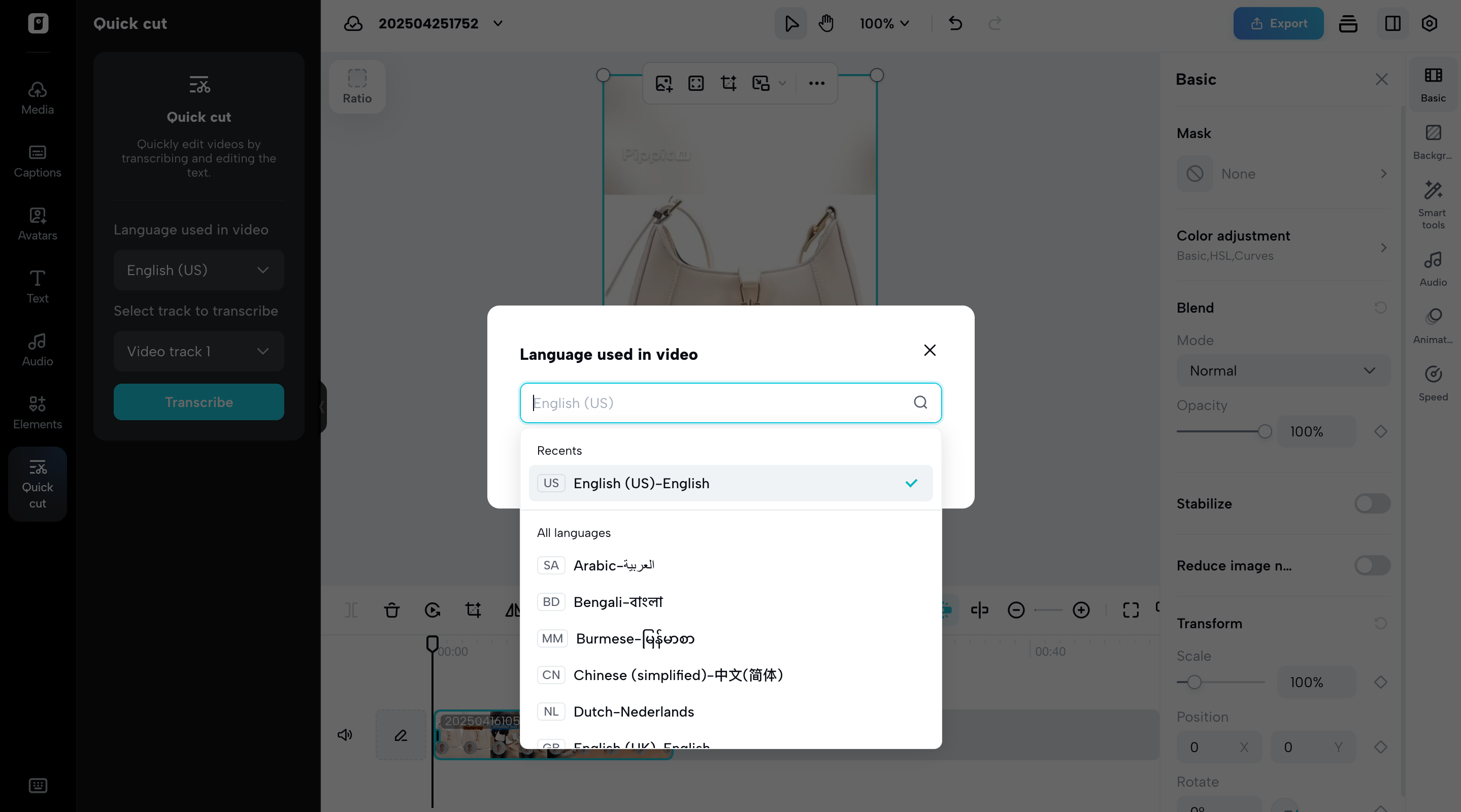Viewport: 1461px width, 812px height.
Task: Open the Animation tab in right sidebar
Action: coord(1433,324)
